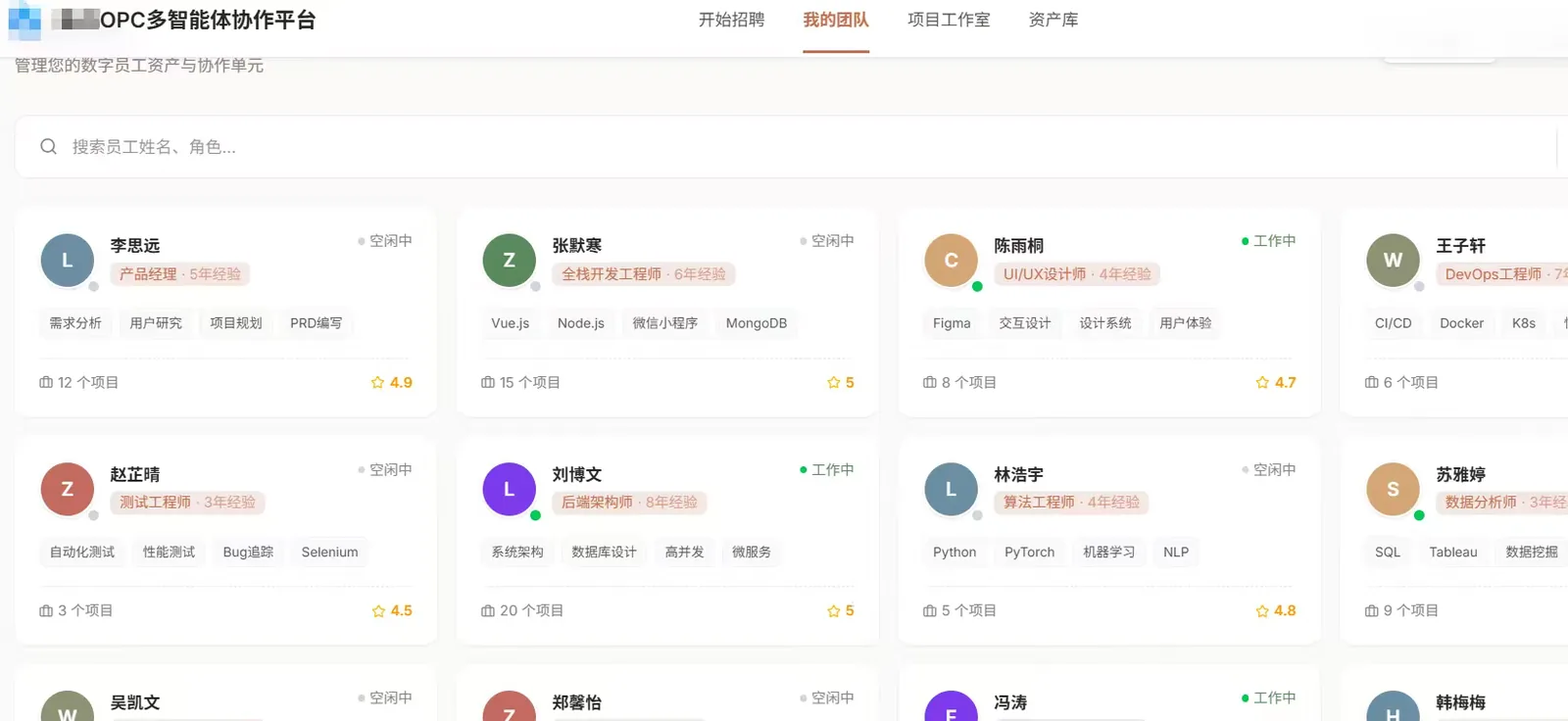The image size is (1568, 721).
Task: Click the 后端架构师 · 8年经验 badge
Action: (629, 503)
